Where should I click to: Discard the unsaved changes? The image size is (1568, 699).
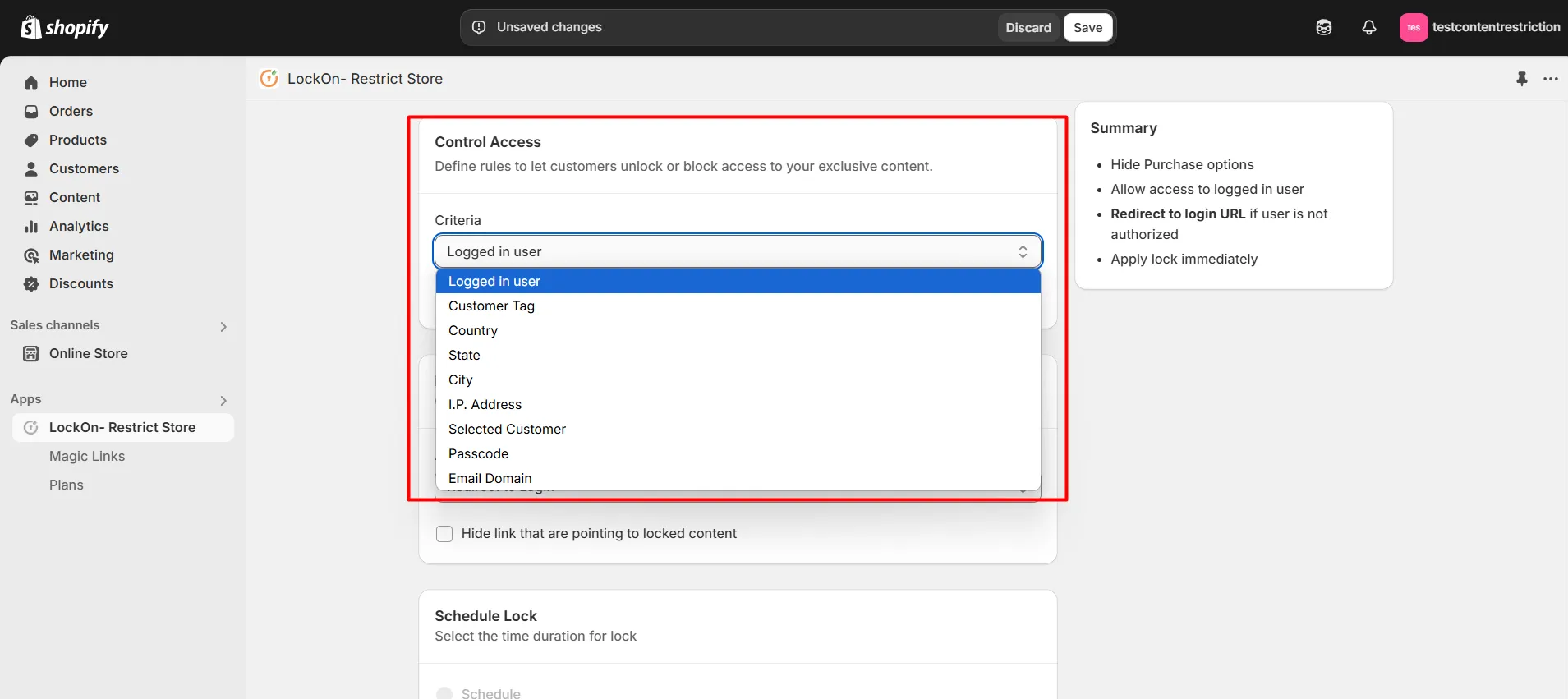pos(1028,27)
